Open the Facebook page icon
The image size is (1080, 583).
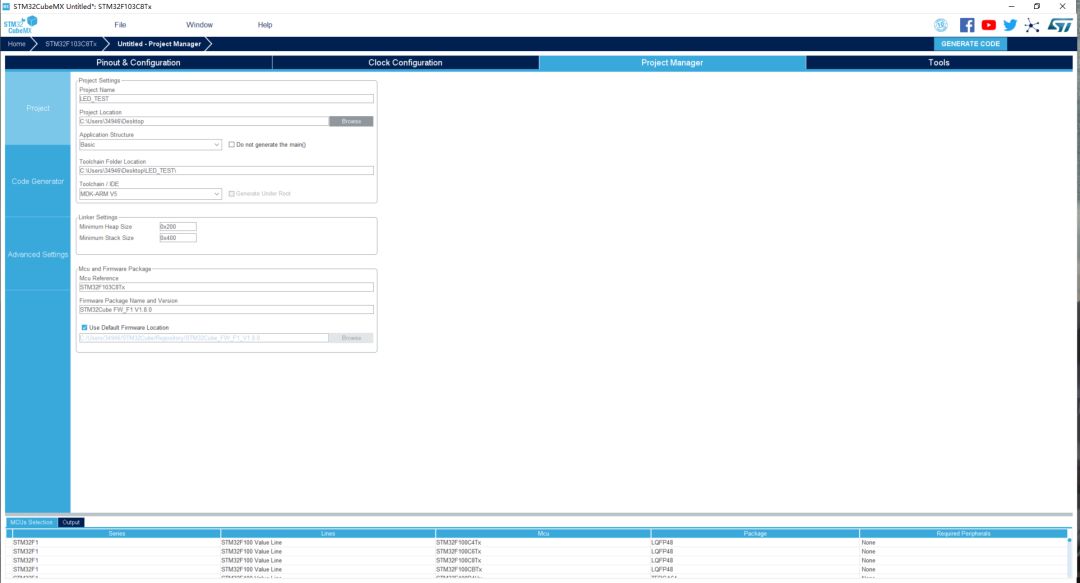click(x=967, y=25)
